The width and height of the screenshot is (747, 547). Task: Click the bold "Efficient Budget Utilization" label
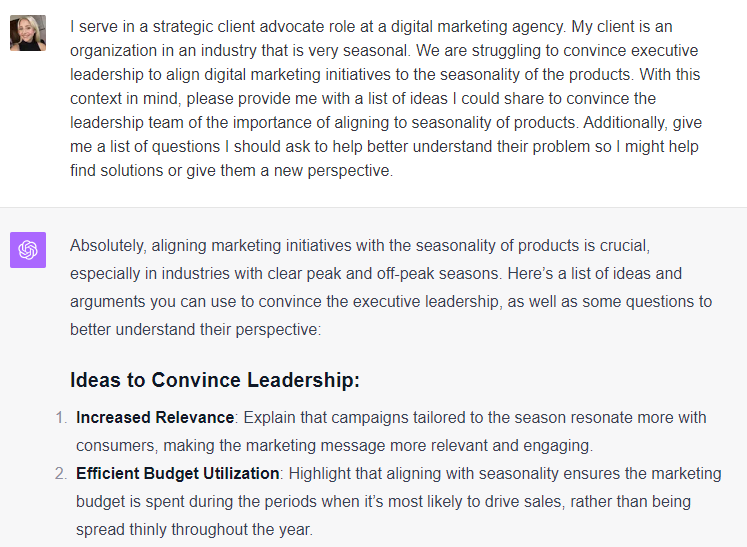click(178, 473)
